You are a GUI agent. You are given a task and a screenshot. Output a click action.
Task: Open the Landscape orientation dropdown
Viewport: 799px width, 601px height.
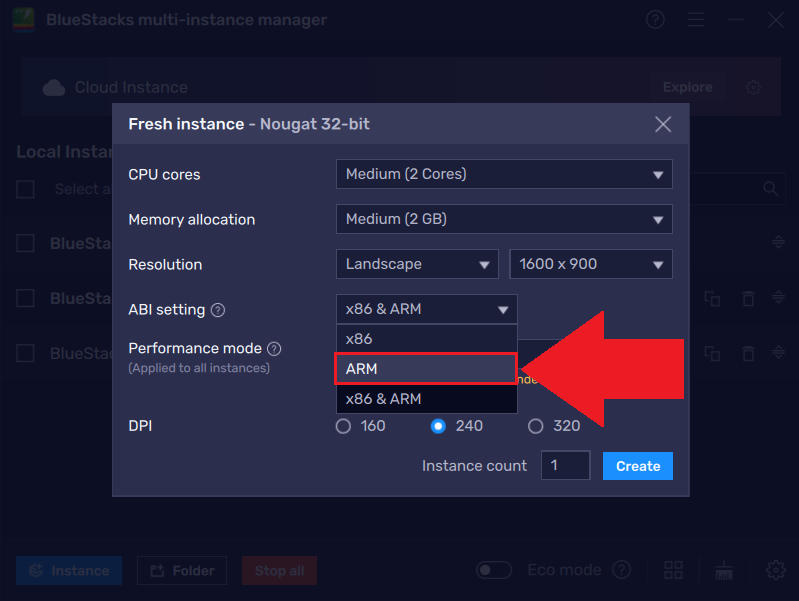tap(417, 264)
